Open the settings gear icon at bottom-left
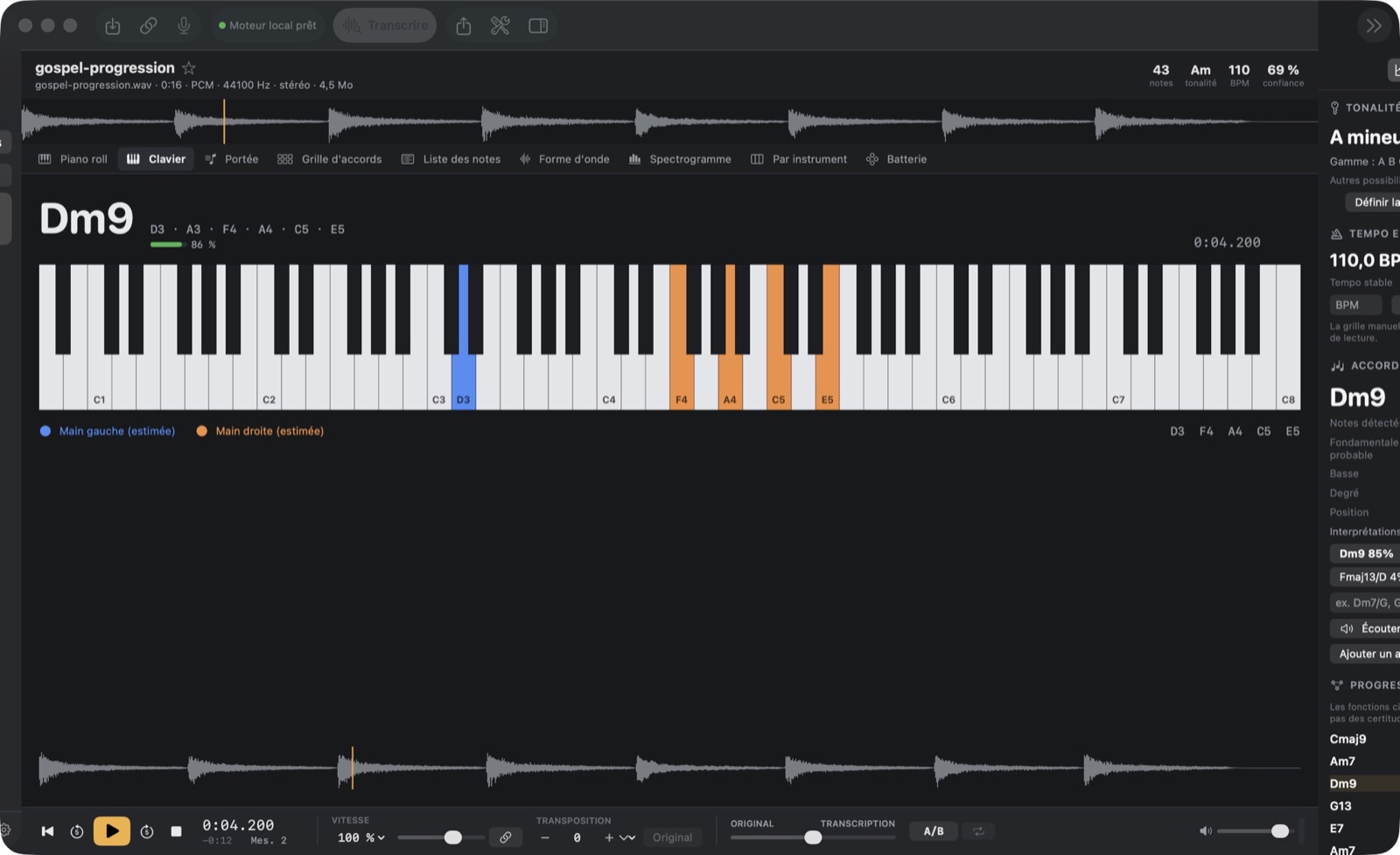1400x855 pixels. tap(5, 830)
